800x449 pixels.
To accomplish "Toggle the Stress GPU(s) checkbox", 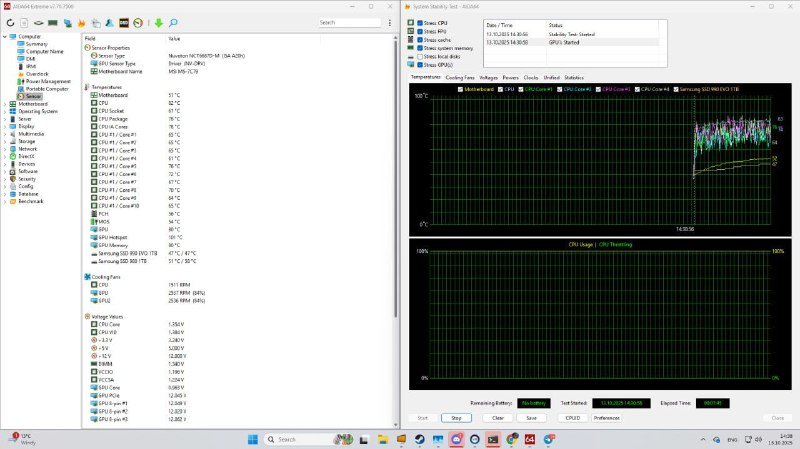I will [x=420, y=65].
